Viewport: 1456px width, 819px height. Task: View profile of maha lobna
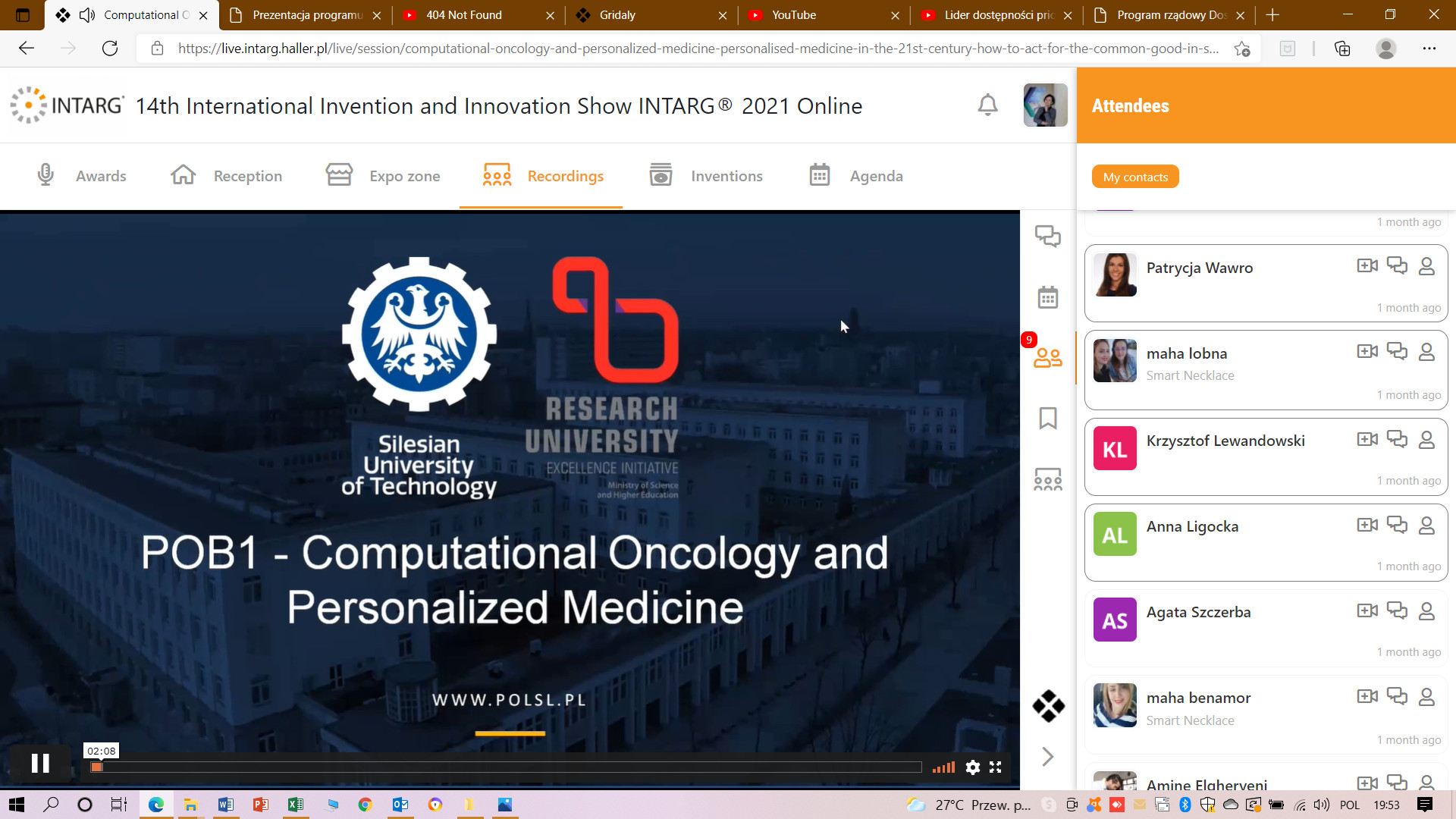point(1426,352)
